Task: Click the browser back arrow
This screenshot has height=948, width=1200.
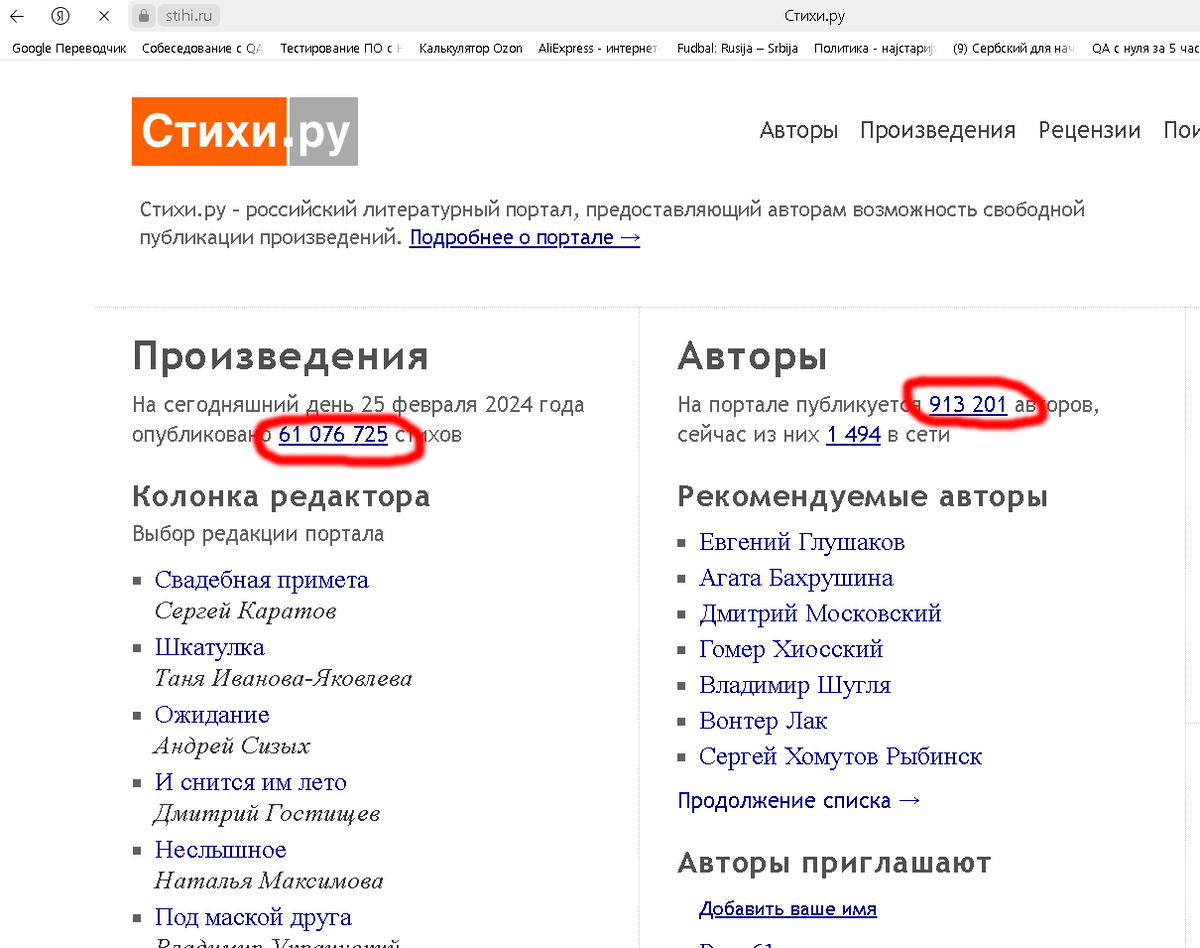Action: 16,16
